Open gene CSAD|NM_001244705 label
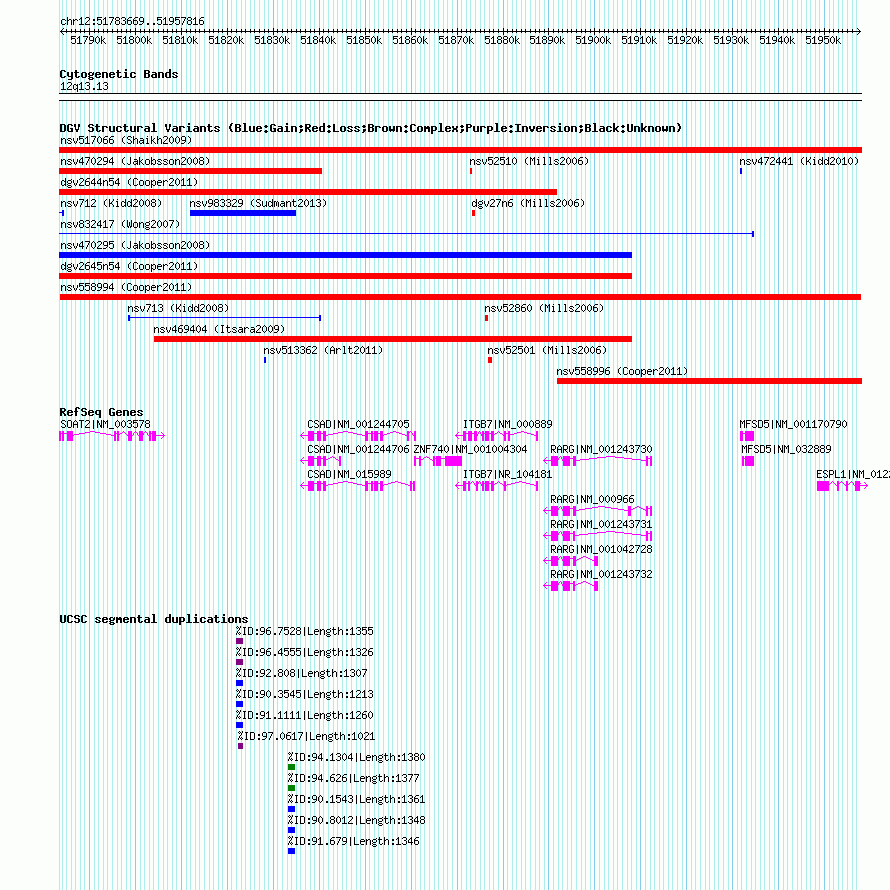890x890 pixels. point(358,424)
